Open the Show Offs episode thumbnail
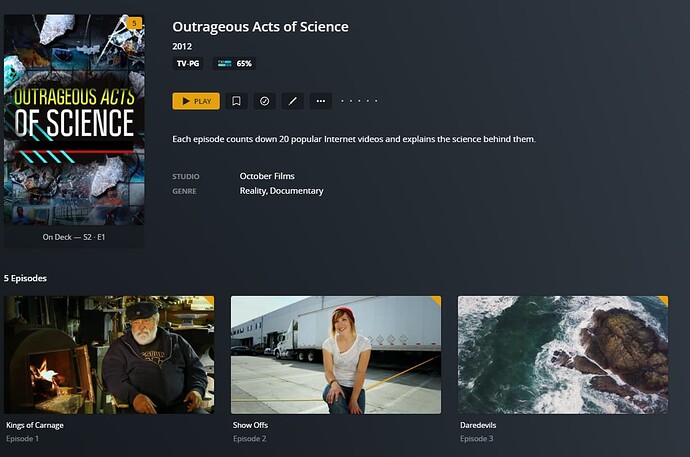The width and height of the screenshot is (690, 457). coord(336,355)
